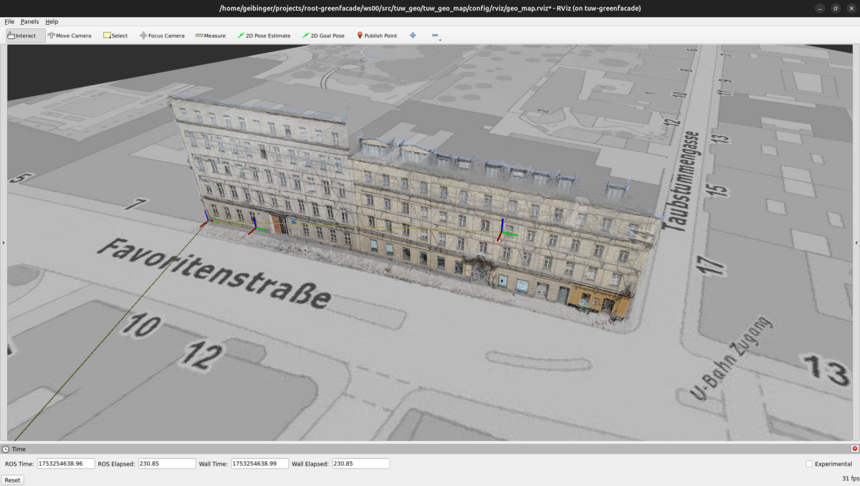Select the Publish Point tool

pos(377,36)
